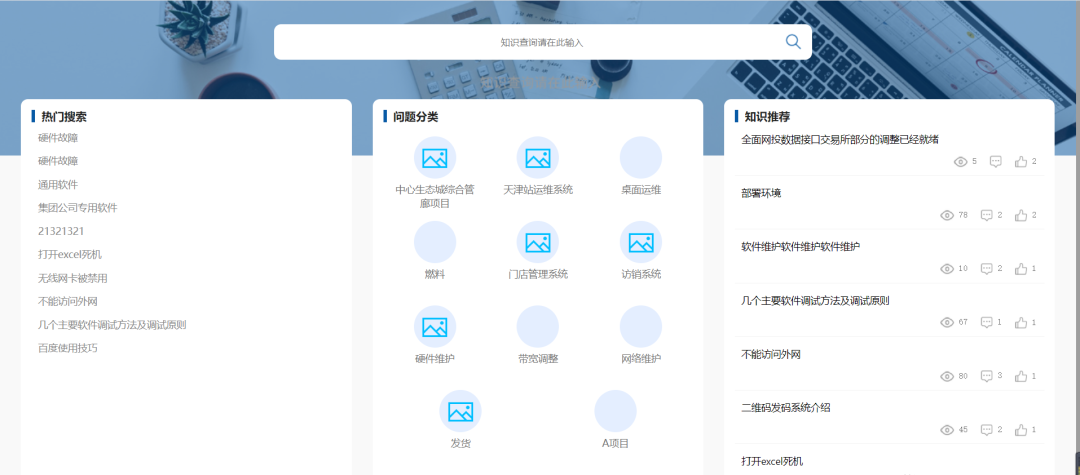1080x475 pixels.
Task: Click the like icon for 部署环境
Action: click(x=1021, y=215)
